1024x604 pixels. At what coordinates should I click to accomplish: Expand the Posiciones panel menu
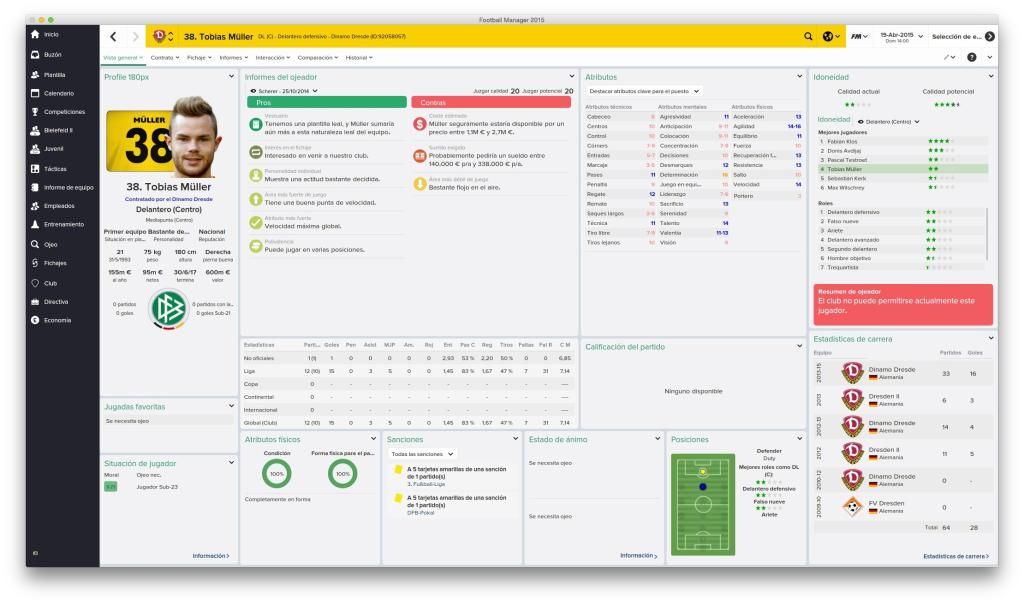799,439
